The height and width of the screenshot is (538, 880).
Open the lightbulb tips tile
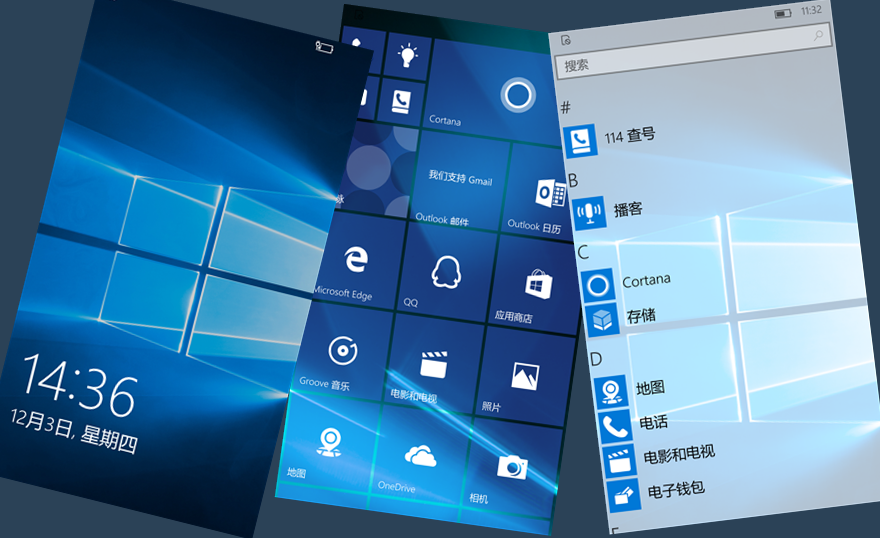pos(407,57)
